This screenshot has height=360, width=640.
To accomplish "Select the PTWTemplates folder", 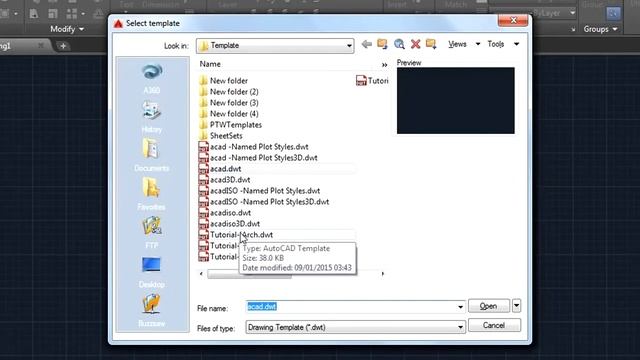I will tap(230, 125).
